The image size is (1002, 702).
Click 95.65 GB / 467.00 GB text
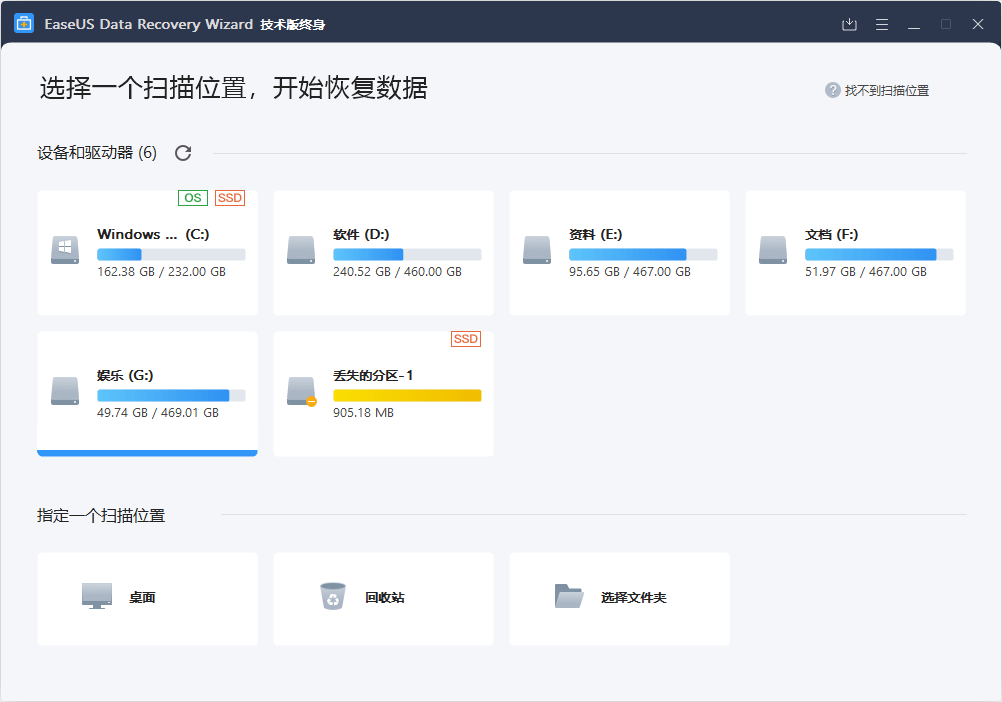(x=630, y=272)
